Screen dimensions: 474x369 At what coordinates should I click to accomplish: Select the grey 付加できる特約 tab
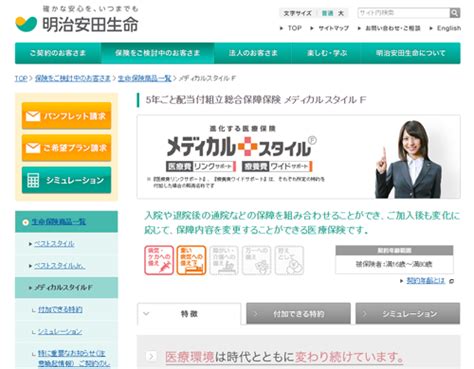click(x=298, y=314)
